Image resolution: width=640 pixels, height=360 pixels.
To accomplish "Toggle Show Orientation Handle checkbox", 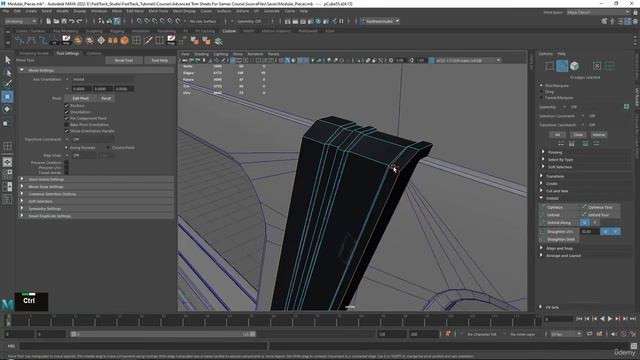I will pos(67,131).
